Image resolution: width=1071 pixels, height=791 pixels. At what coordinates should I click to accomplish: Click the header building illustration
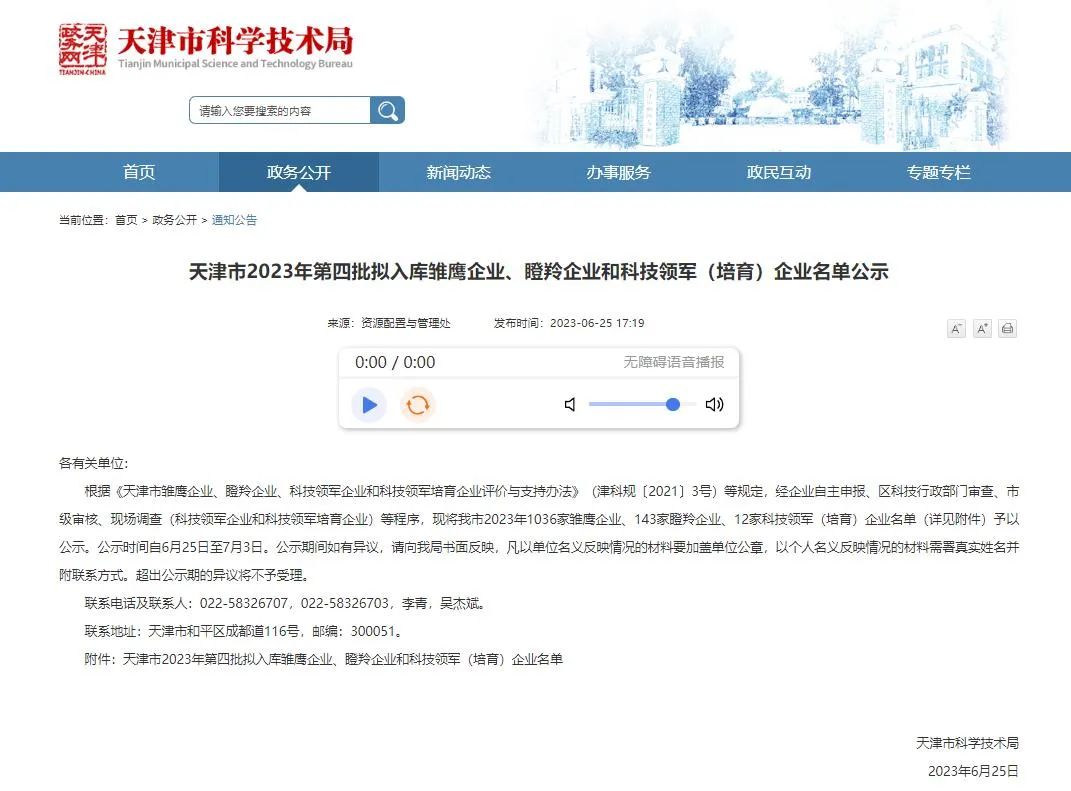(x=772, y=79)
